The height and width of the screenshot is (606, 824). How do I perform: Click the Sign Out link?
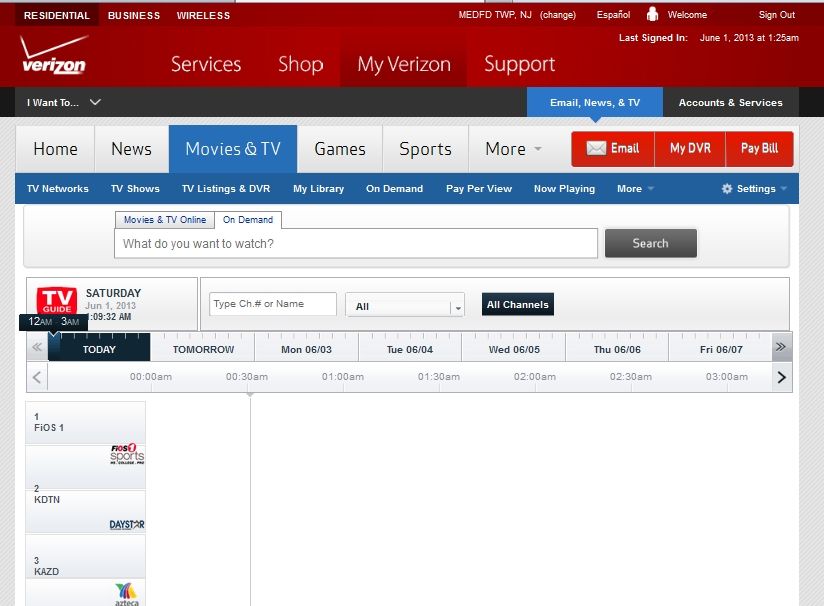[777, 15]
